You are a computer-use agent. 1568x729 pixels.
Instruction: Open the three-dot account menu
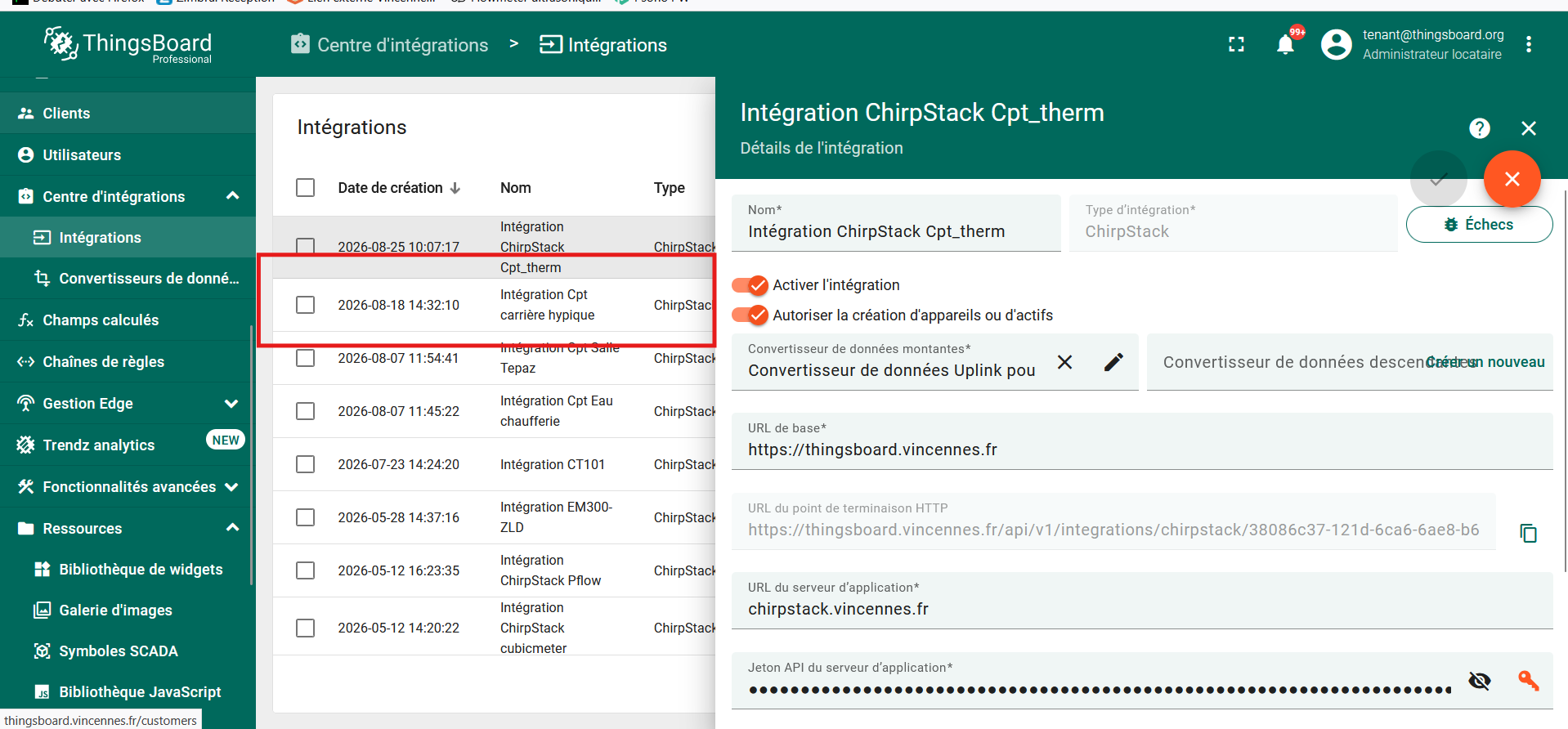[x=1529, y=44]
